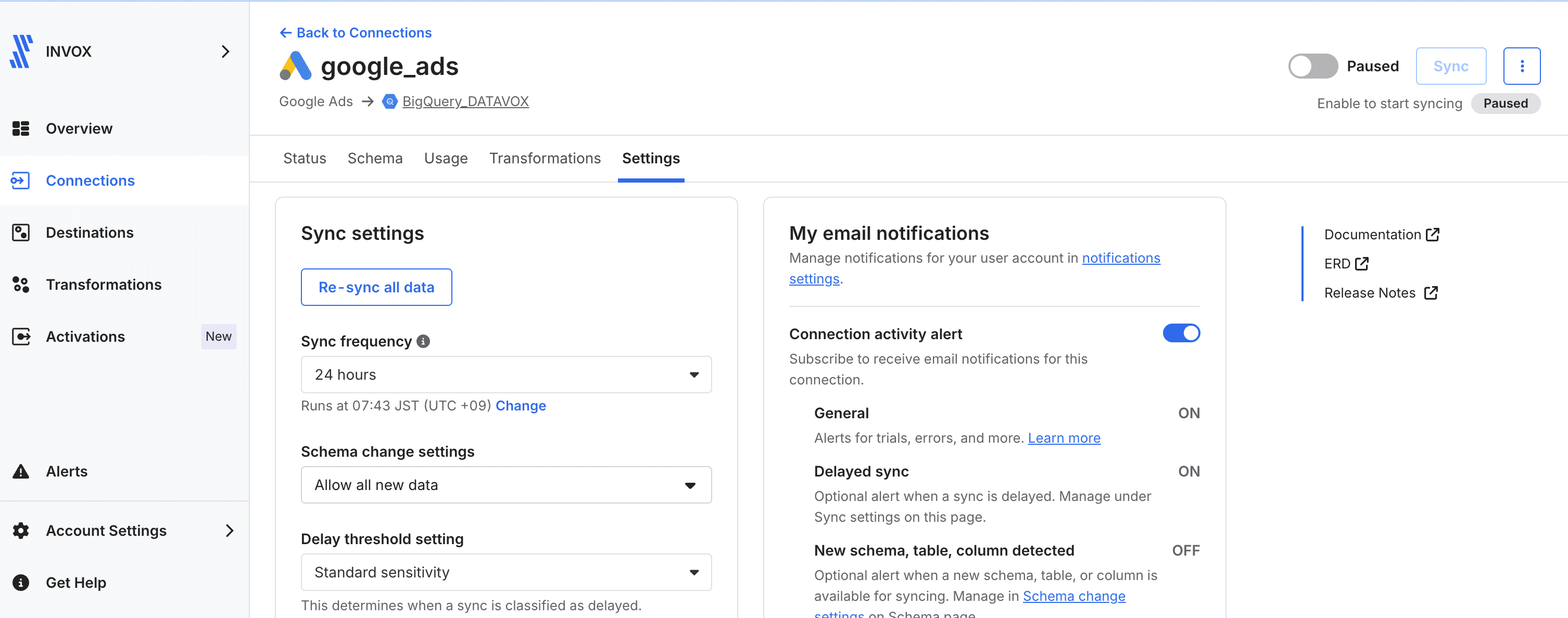Click the Google Ads logo icon
The height and width of the screenshot is (618, 1568).
click(x=295, y=66)
